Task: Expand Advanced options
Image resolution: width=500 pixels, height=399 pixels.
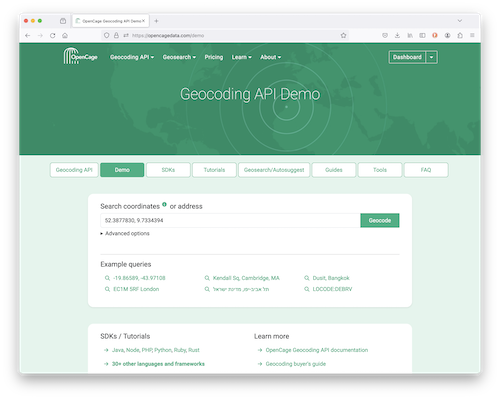Action: coord(125,233)
